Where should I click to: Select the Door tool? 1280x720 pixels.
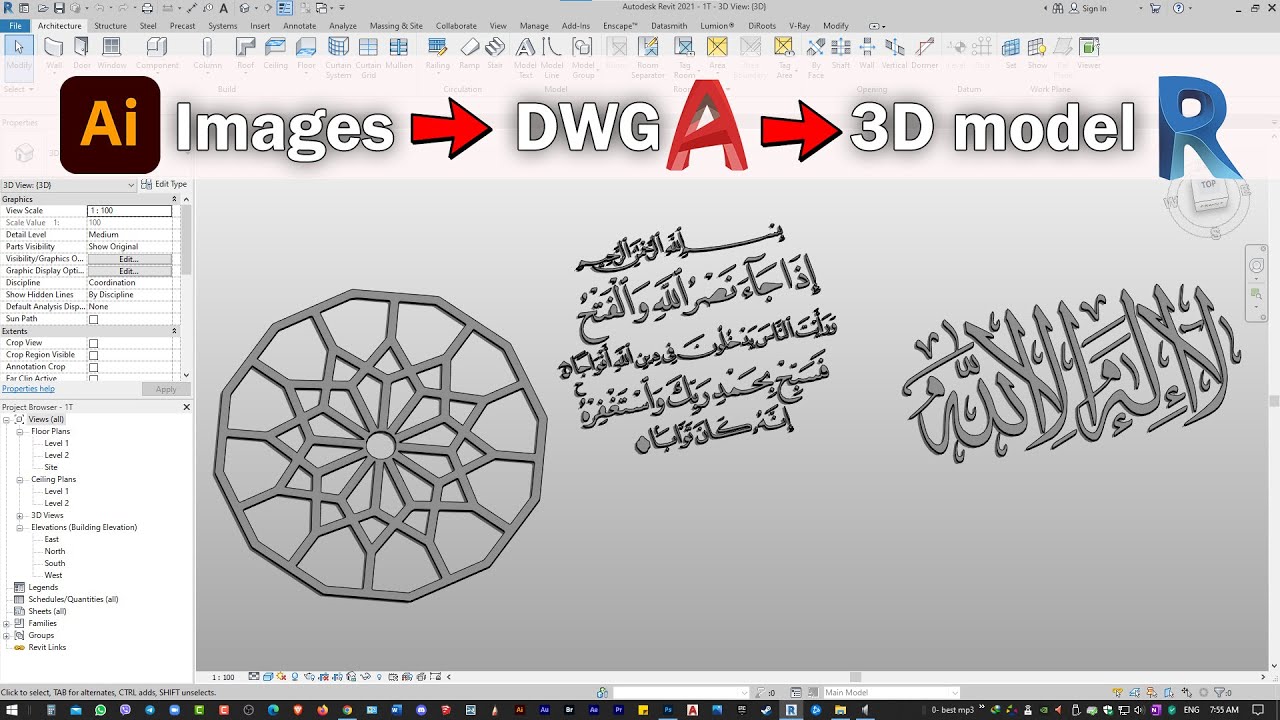(81, 53)
